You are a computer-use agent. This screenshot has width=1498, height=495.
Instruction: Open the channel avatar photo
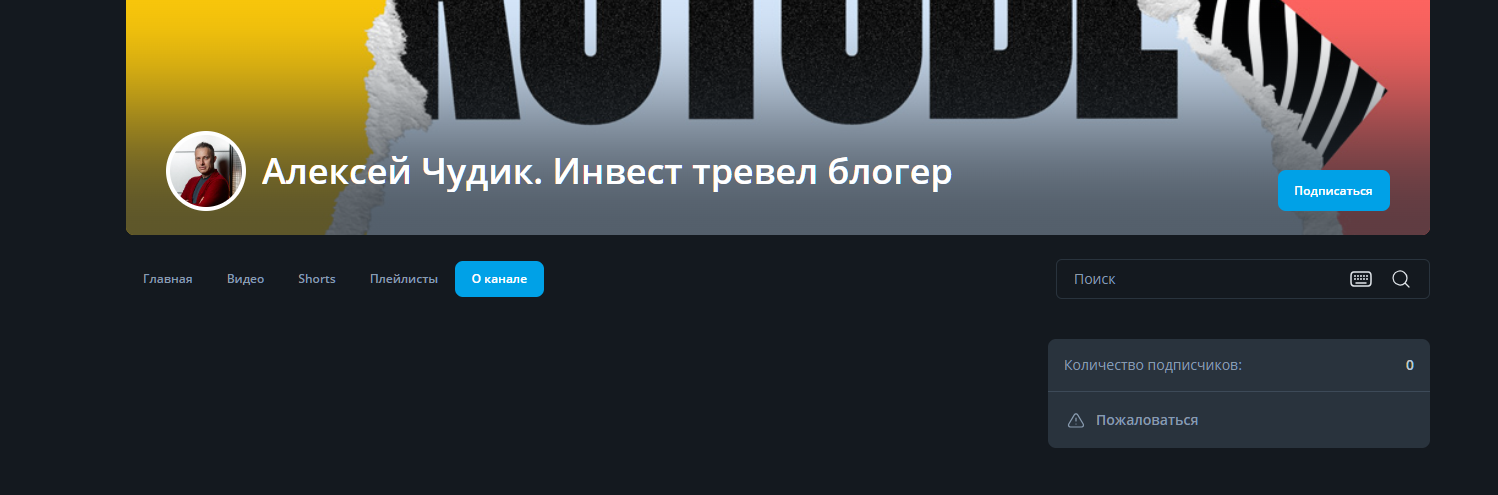[x=206, y=171]
